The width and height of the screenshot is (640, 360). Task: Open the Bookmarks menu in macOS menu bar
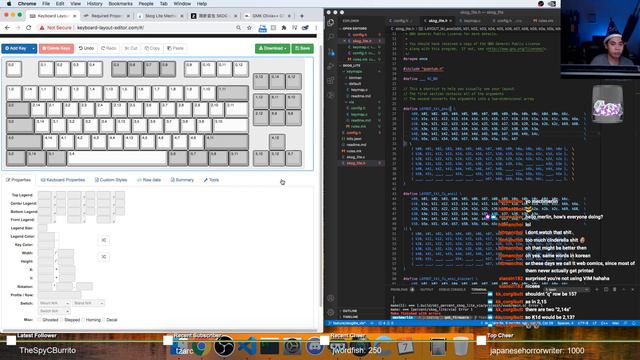coord(120,4)
